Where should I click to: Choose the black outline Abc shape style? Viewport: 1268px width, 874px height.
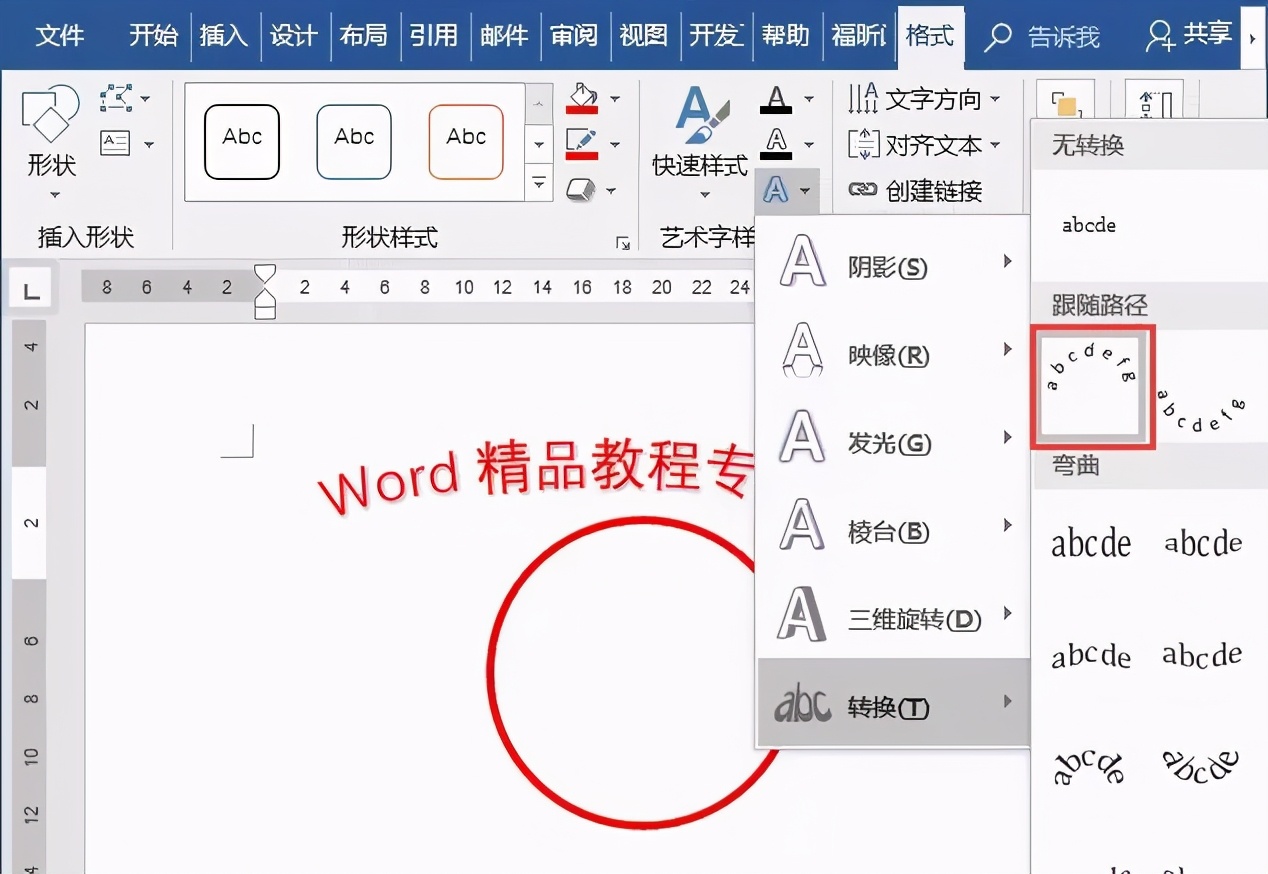coord(242,141)
